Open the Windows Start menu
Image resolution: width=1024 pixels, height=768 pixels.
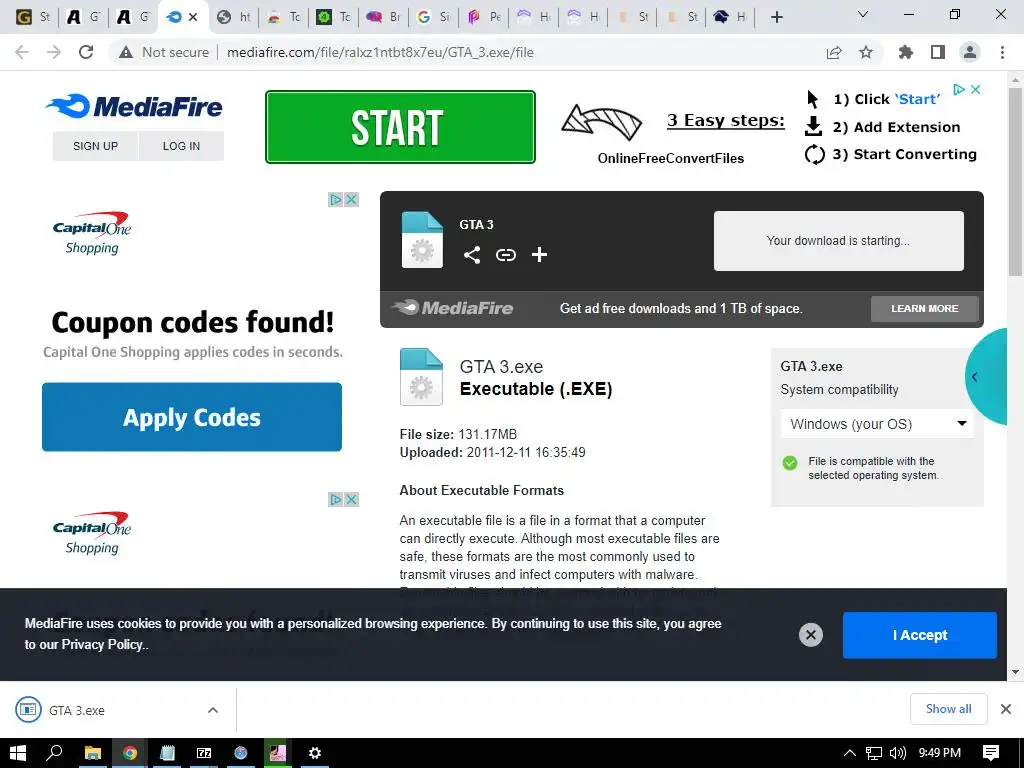pyautogui.click(x=18, y=753)
